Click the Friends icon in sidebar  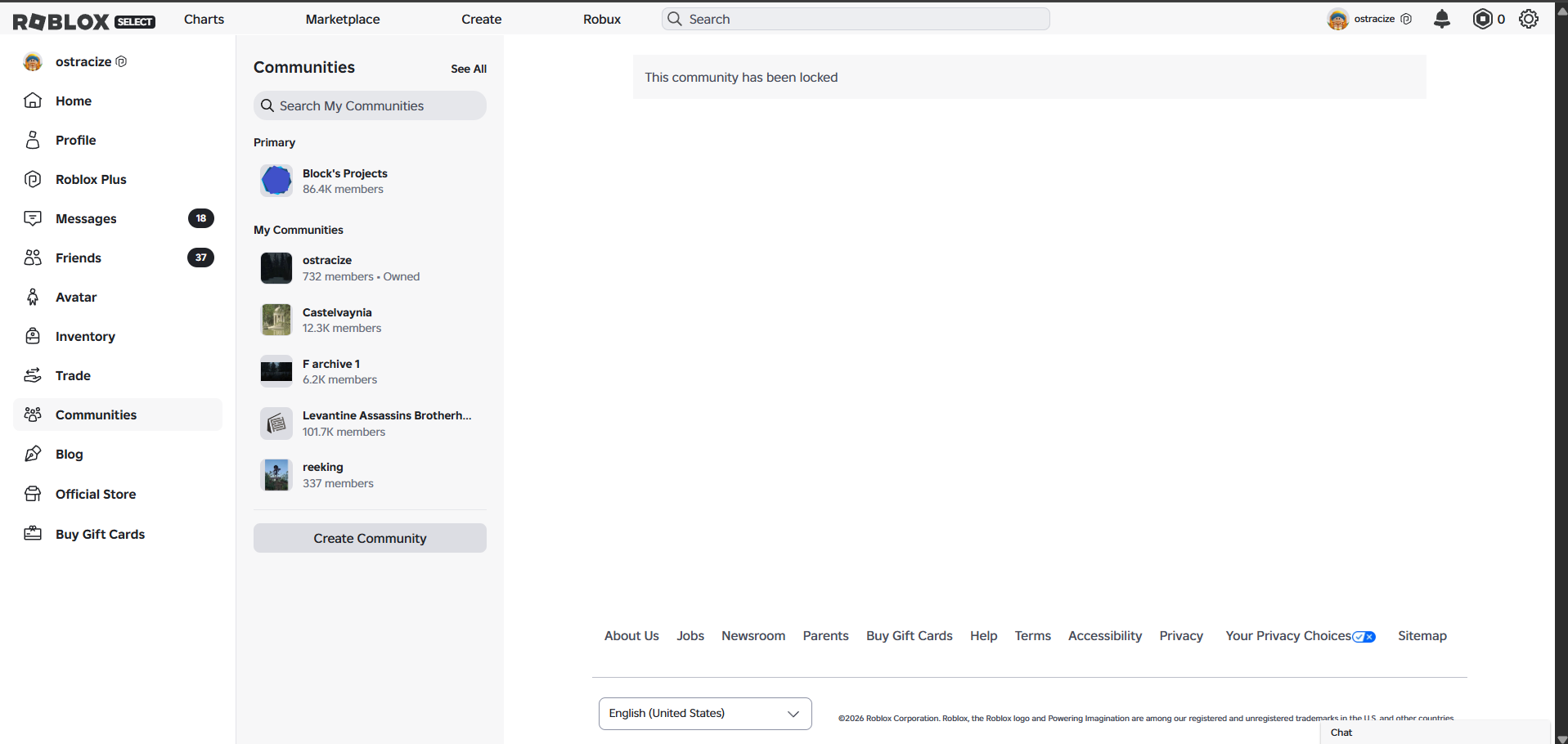click(x=33, y=258)
